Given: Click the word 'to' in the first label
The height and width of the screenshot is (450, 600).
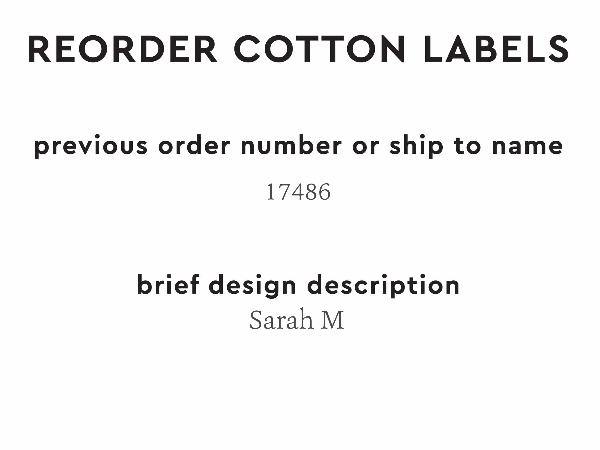Looking at the screenshot, I should [467, 146].
